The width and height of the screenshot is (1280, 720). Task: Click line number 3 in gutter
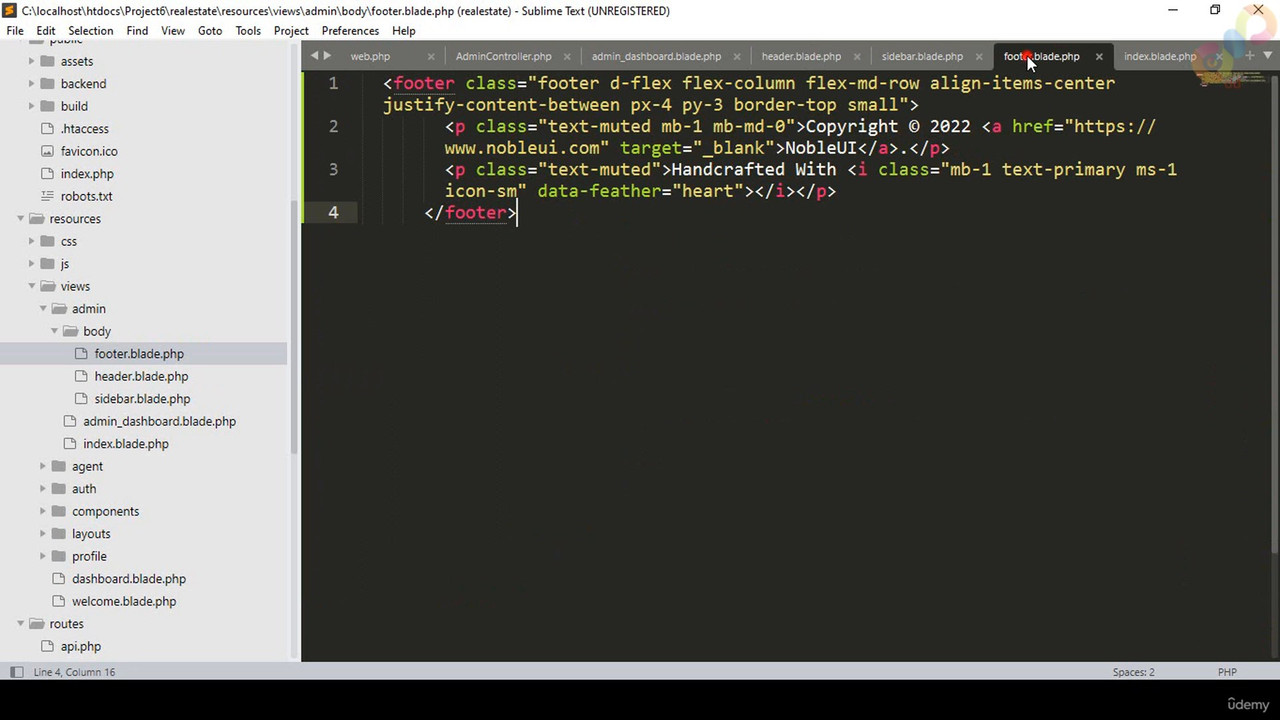(333, 169)
